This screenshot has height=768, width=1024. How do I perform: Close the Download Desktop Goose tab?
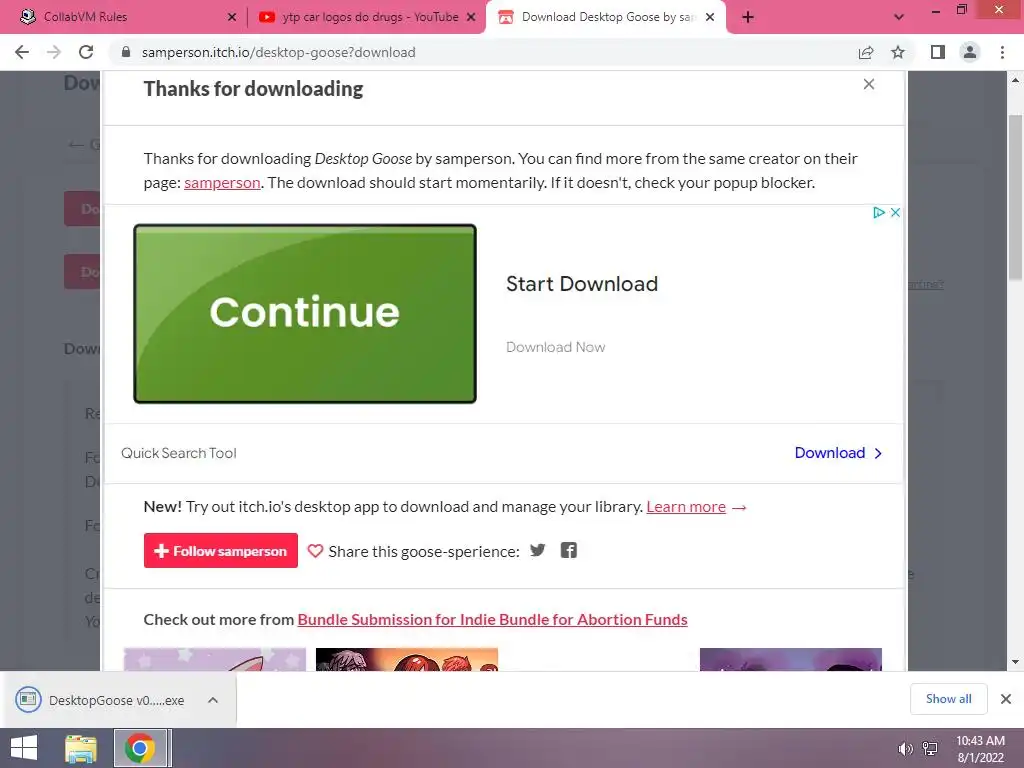coord(710,18)
